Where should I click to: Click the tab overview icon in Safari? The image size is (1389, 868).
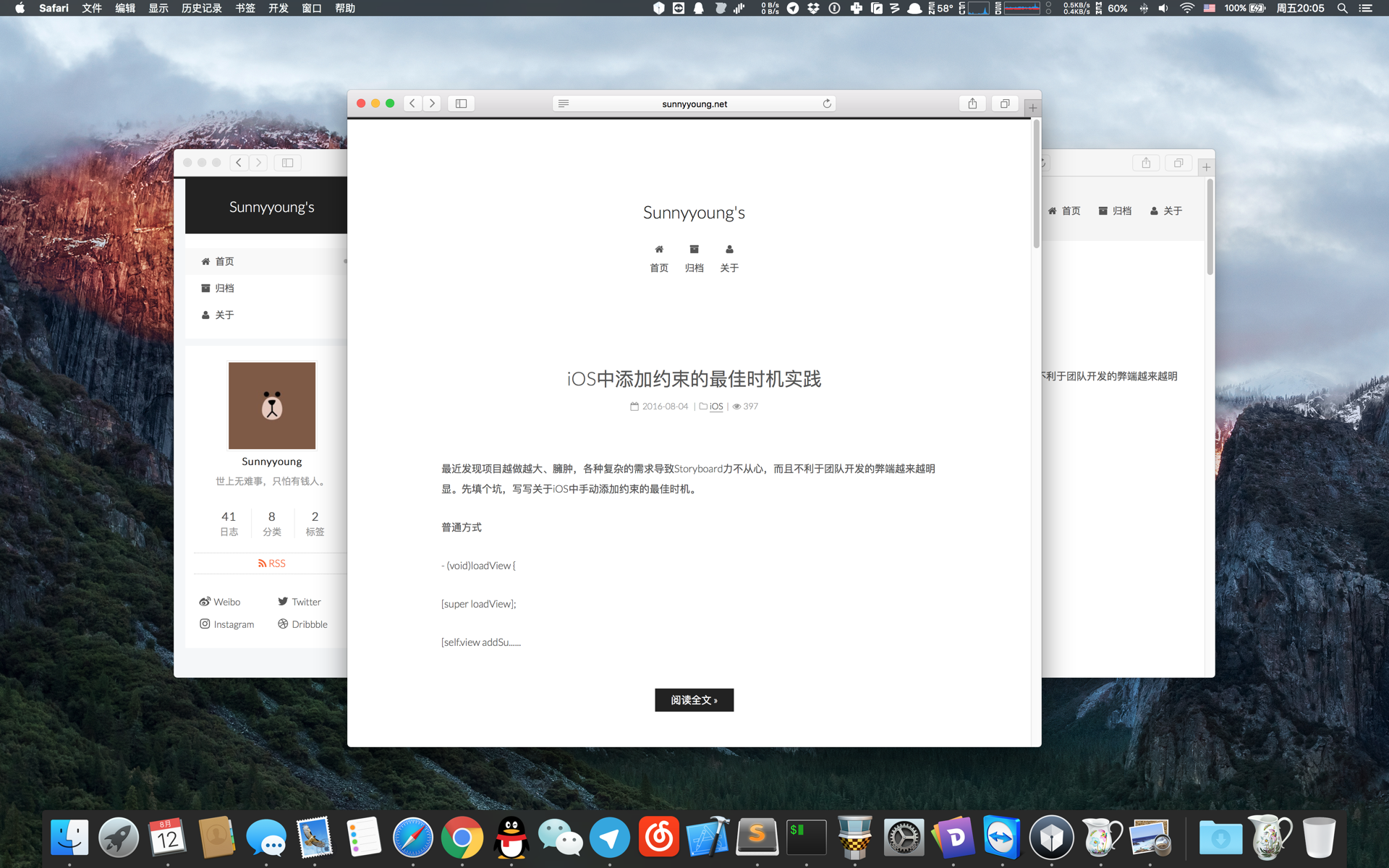tap(1005, 103)
